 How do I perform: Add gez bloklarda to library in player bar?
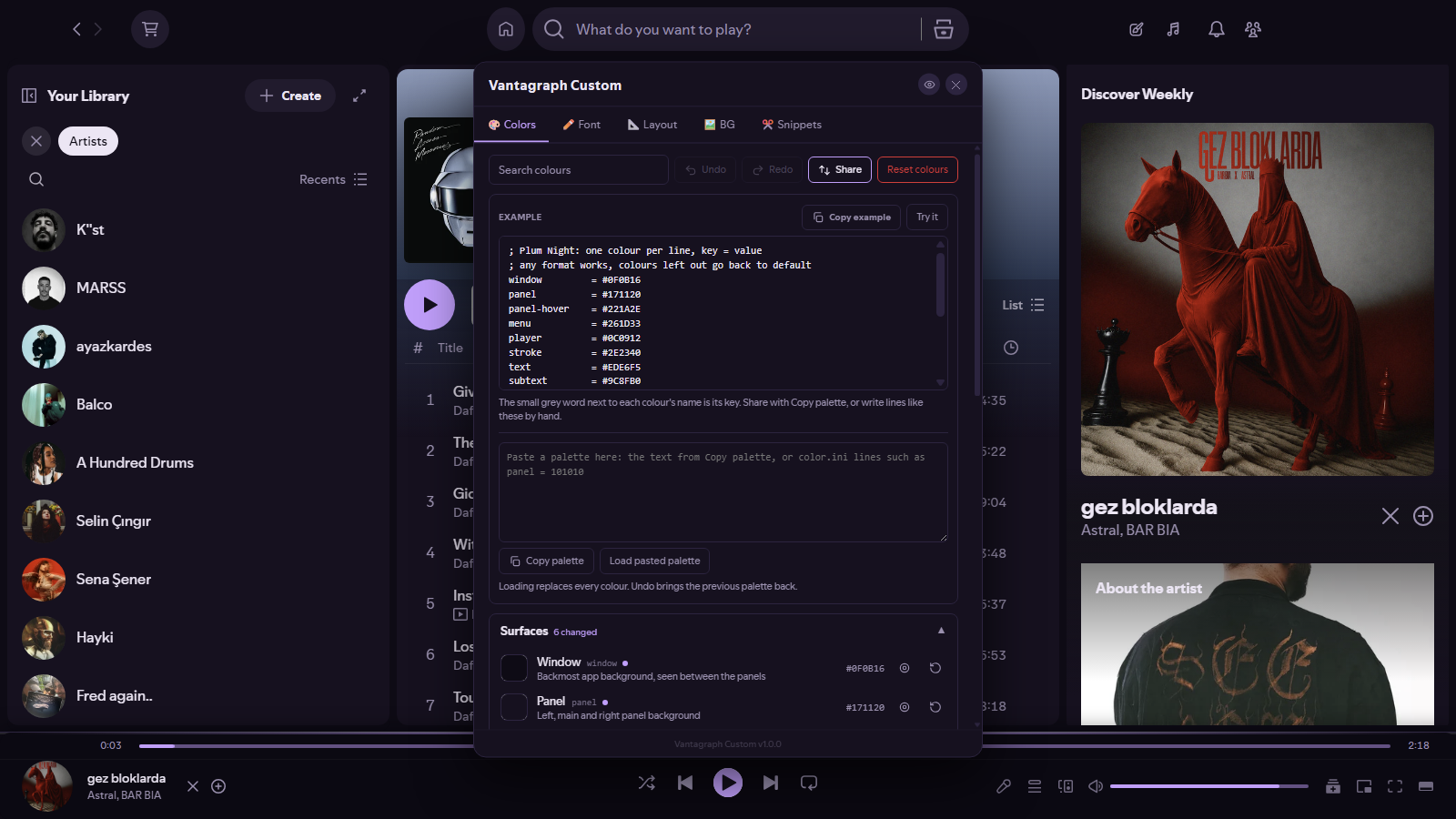(x=218, y=786)
